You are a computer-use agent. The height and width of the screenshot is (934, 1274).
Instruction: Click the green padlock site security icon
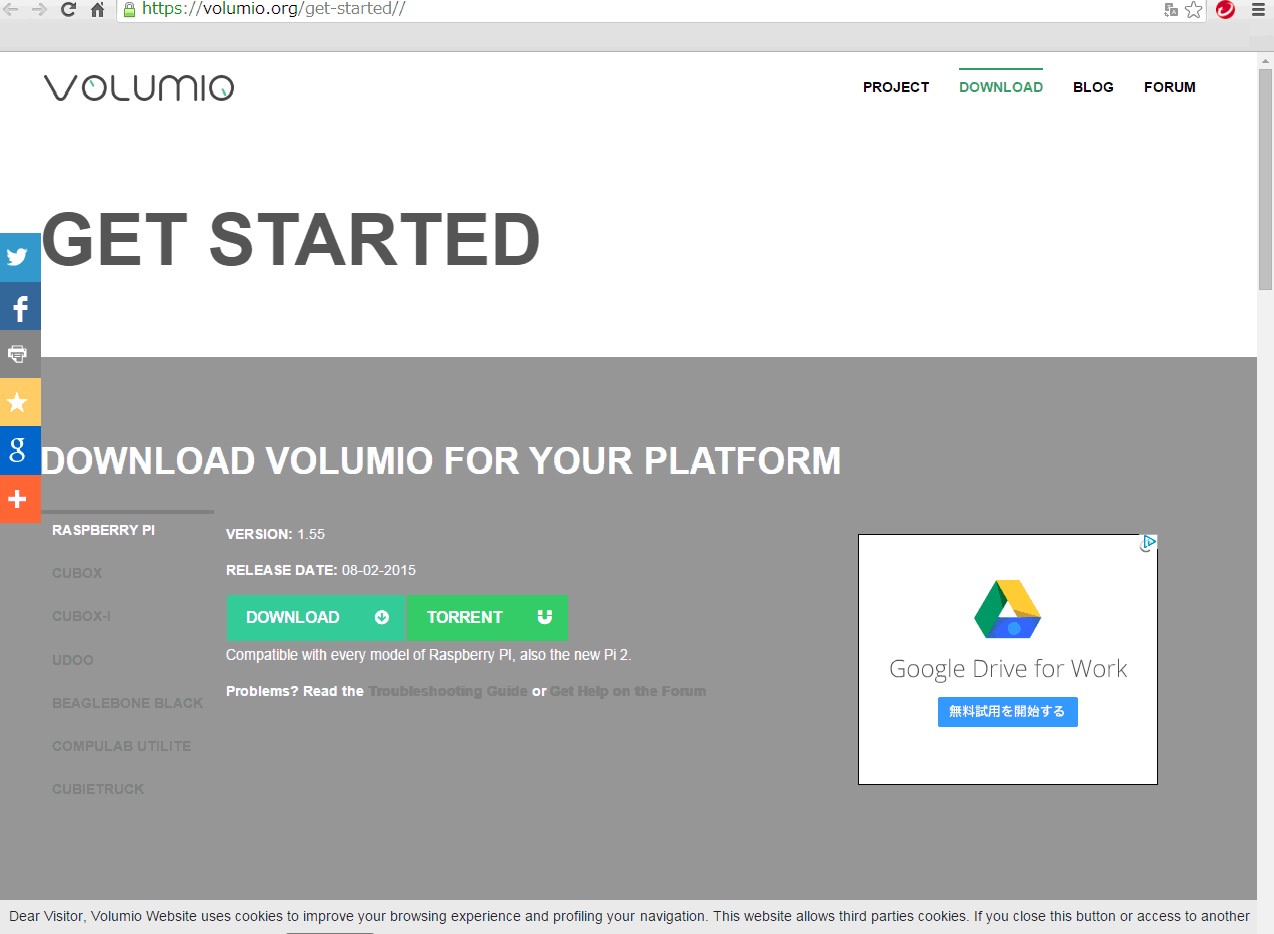pyautogui.click(x=128, y=10)
